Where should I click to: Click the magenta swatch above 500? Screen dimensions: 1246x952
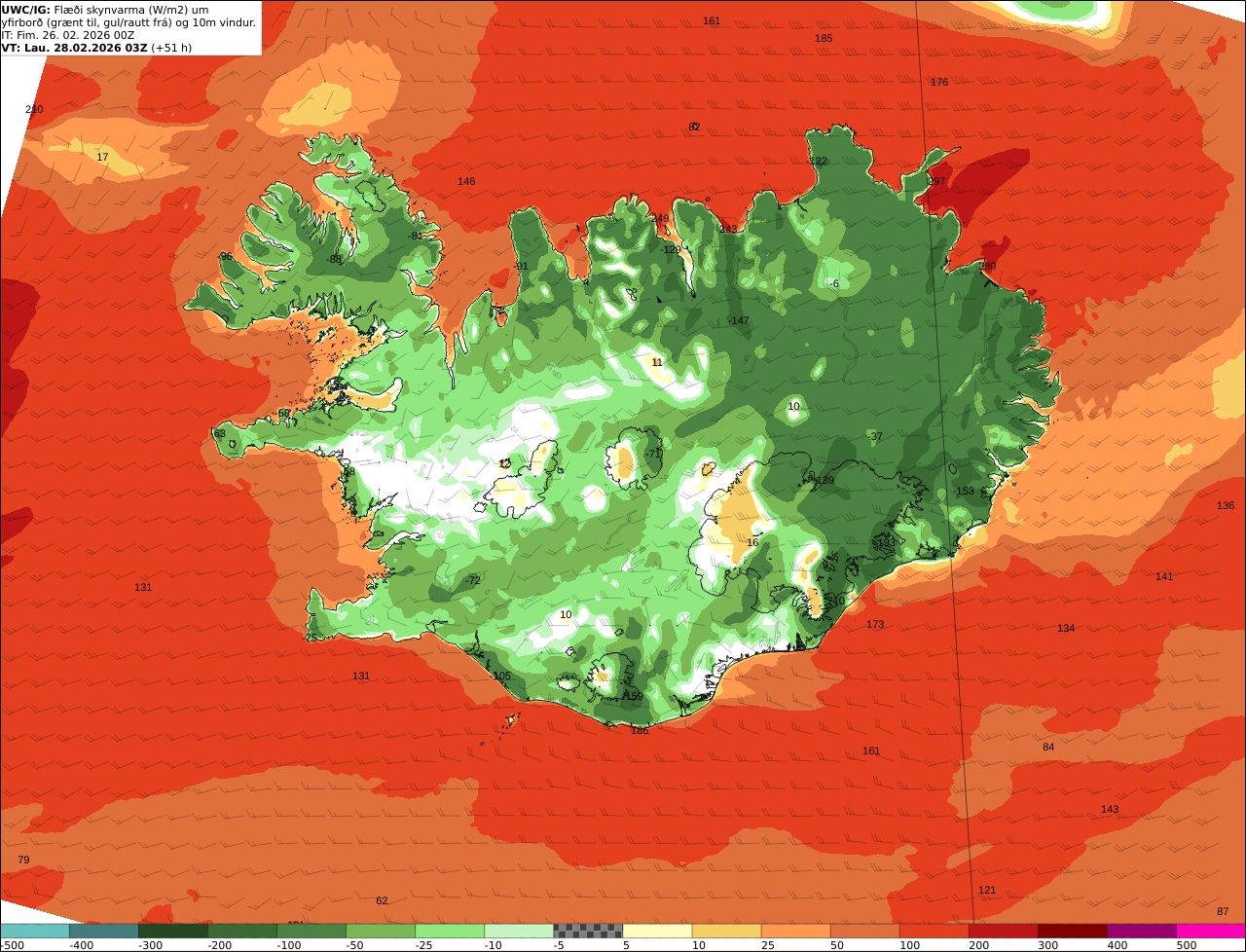[x=1211, y=931]
